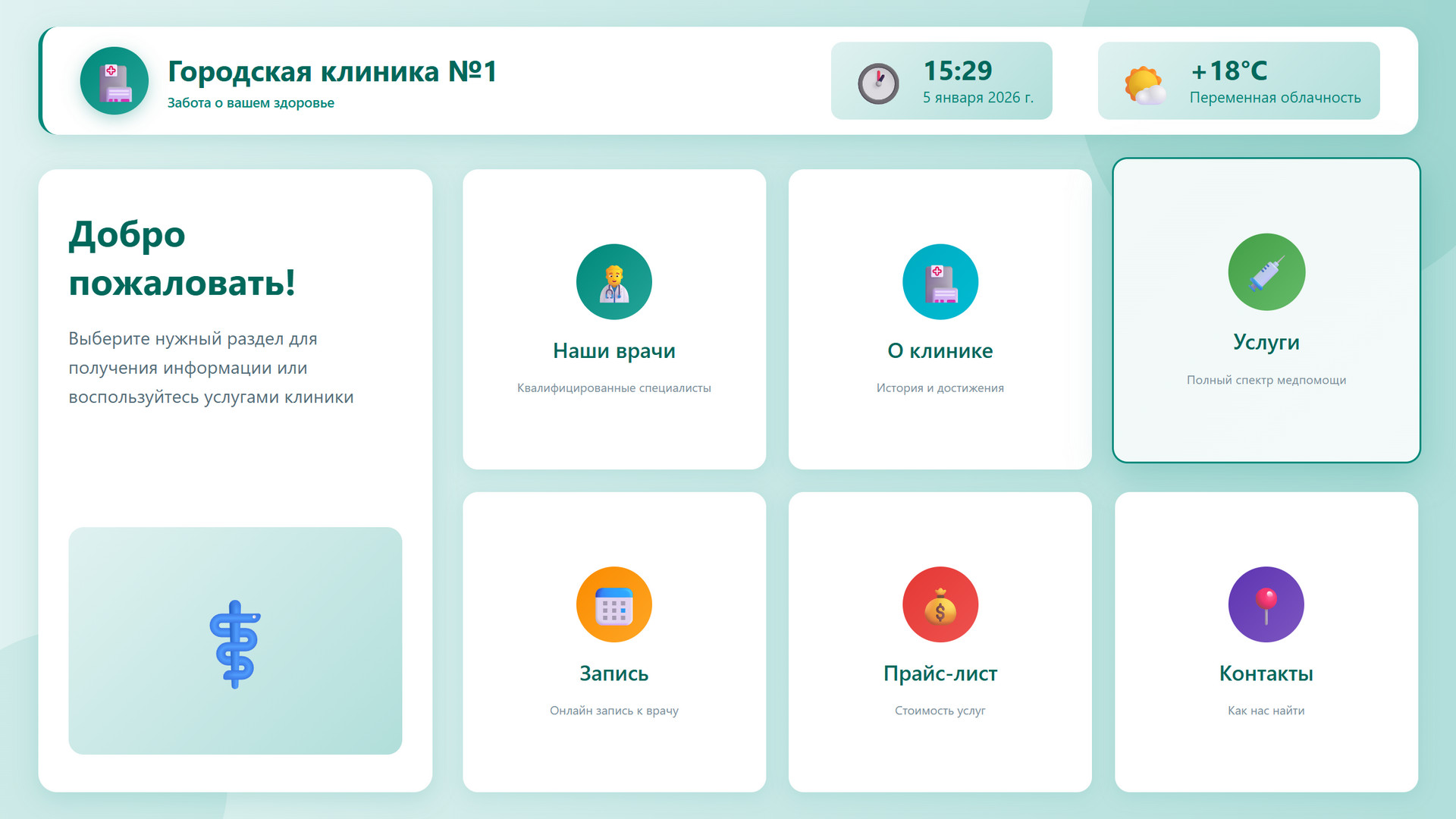Click the sun and cloud weather icon
This screenshot has height=819, width=1456.
click(1144, 85)
